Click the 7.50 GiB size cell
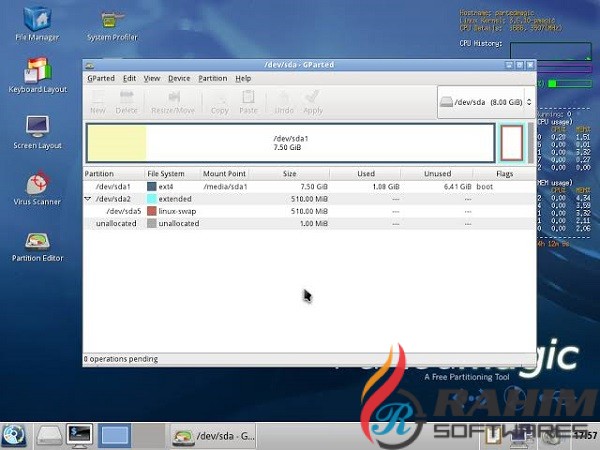The image size is (600, 450). pyautogui.click(x=314, y=187)
